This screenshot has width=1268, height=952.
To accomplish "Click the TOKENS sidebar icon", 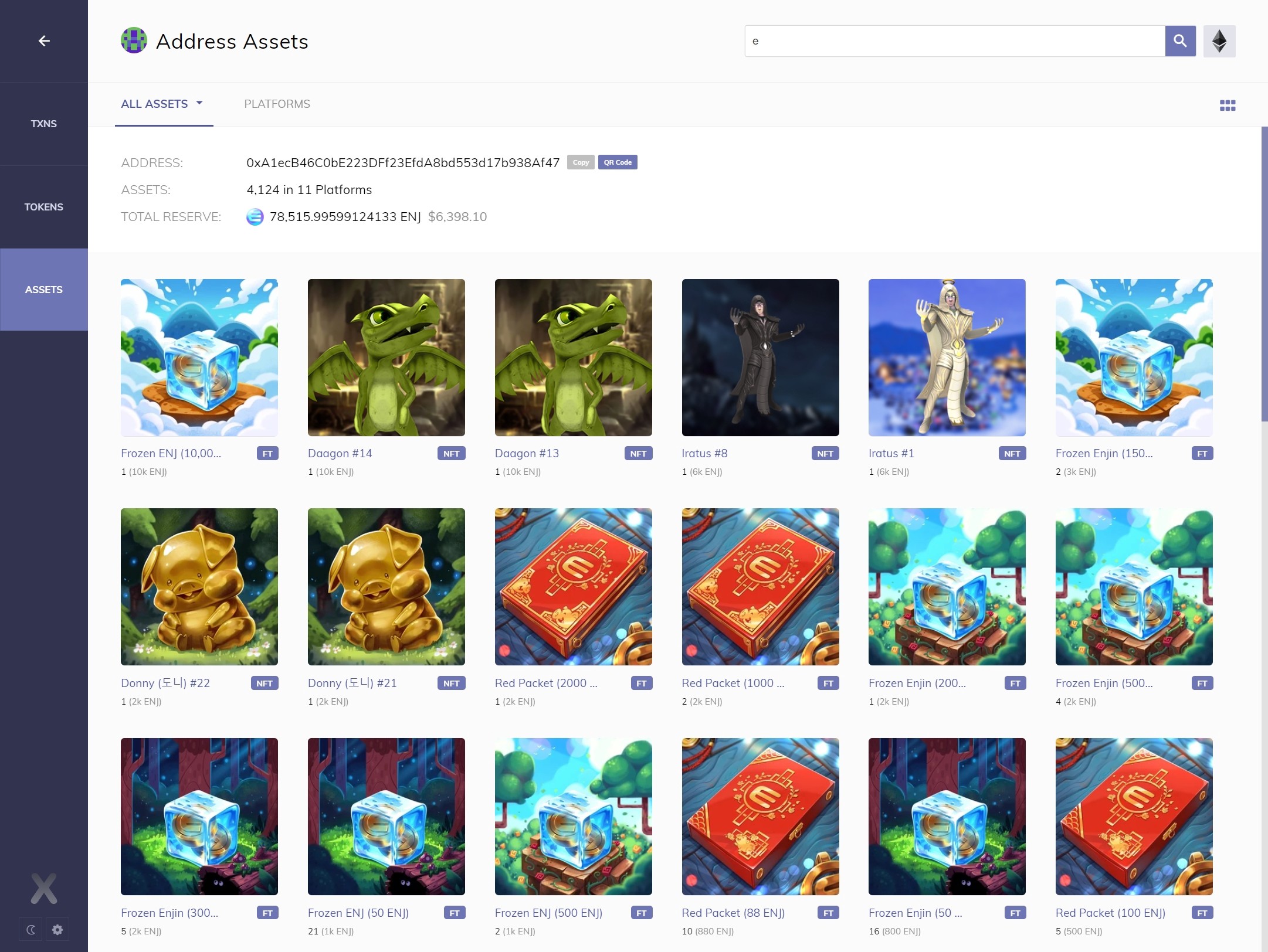I will pos(43,207).
